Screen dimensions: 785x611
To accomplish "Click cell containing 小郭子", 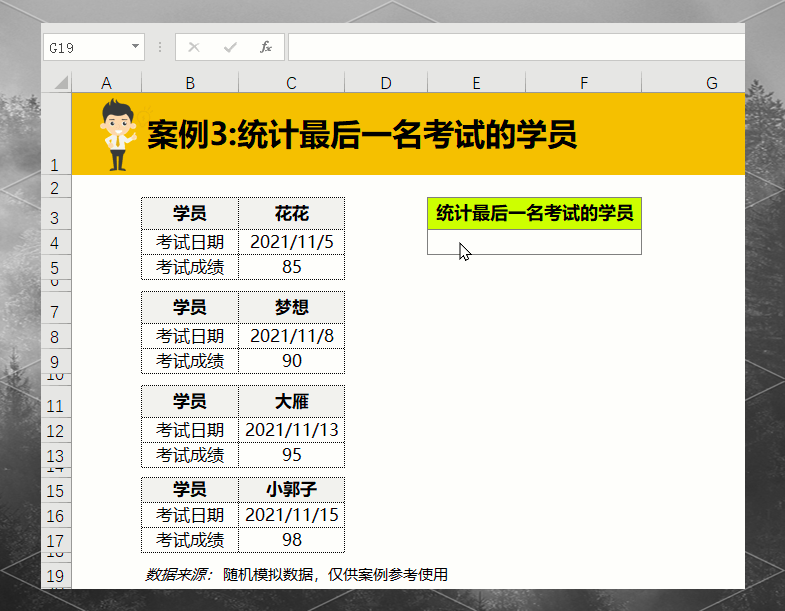I will [291, 490].
